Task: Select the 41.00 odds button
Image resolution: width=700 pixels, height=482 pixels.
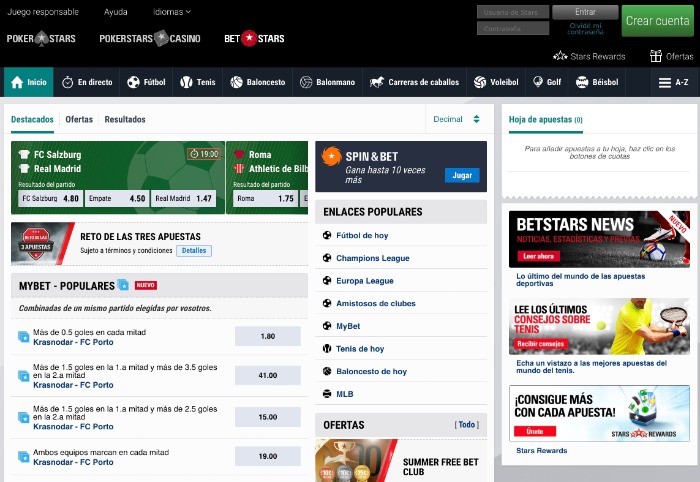Action: [268, 375]
